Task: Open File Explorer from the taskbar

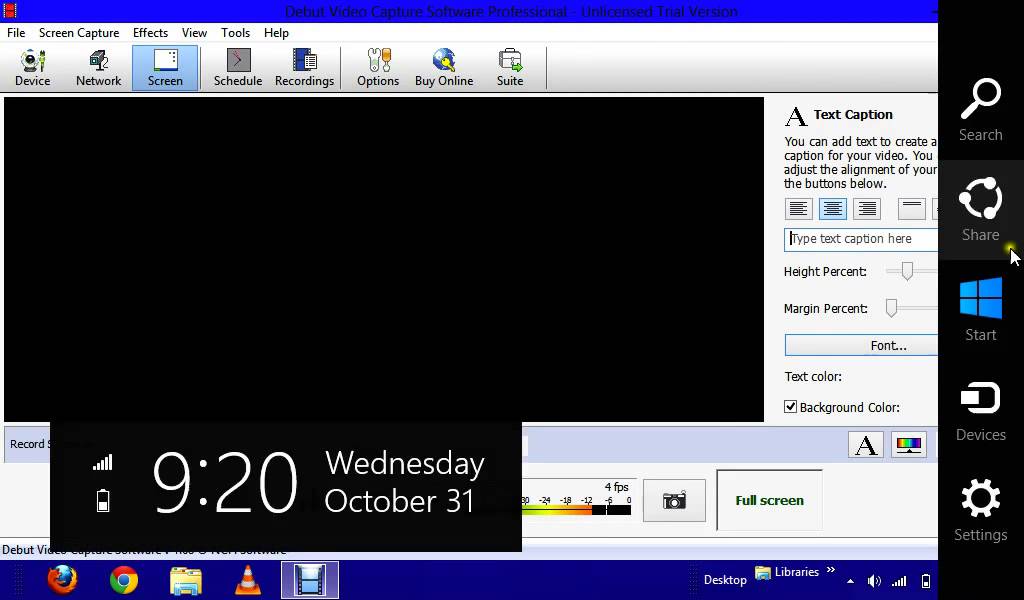Action: pyautogui.click(x=185, y=580)
